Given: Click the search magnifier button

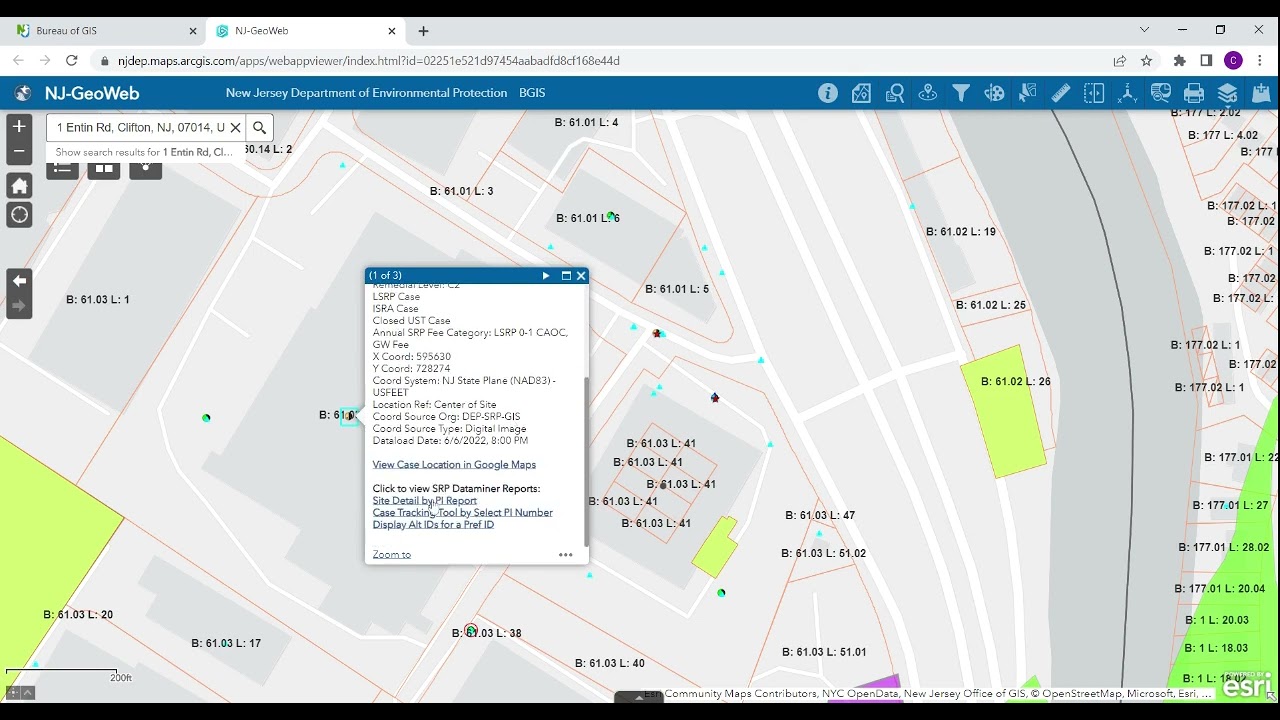Looking at the screenshot, I should (259, 127).
